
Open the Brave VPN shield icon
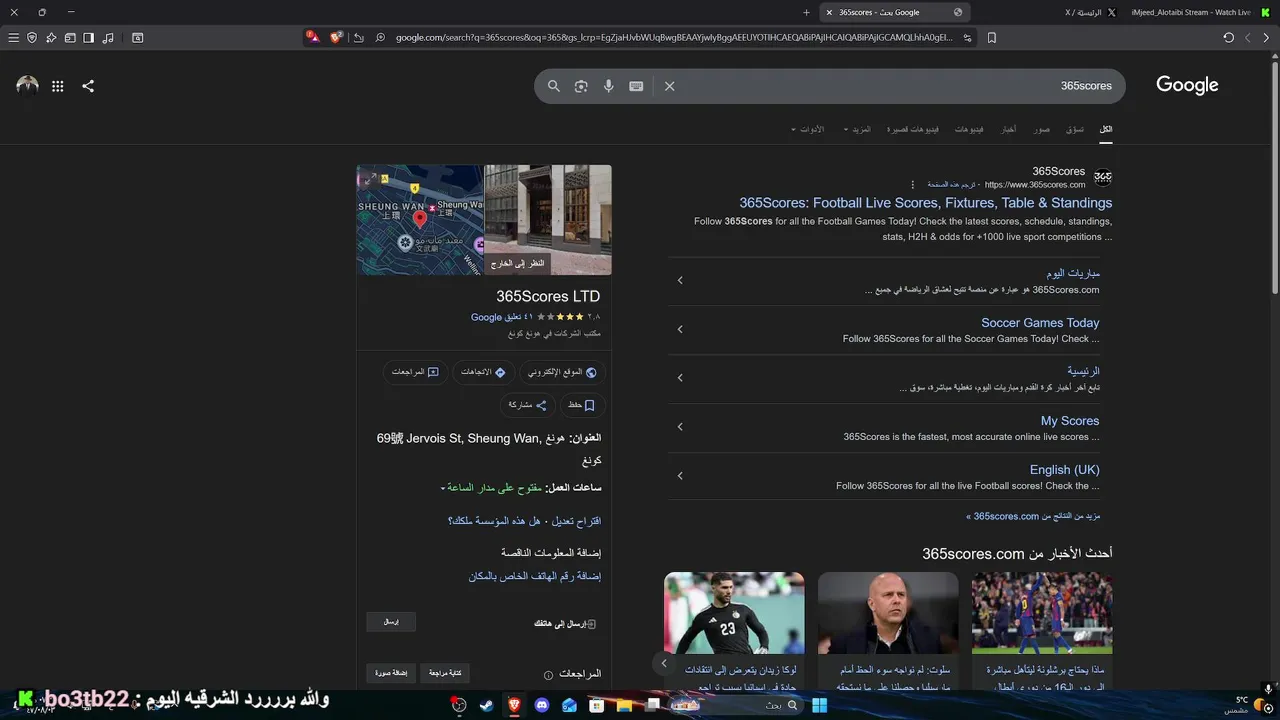click(32, 38)
